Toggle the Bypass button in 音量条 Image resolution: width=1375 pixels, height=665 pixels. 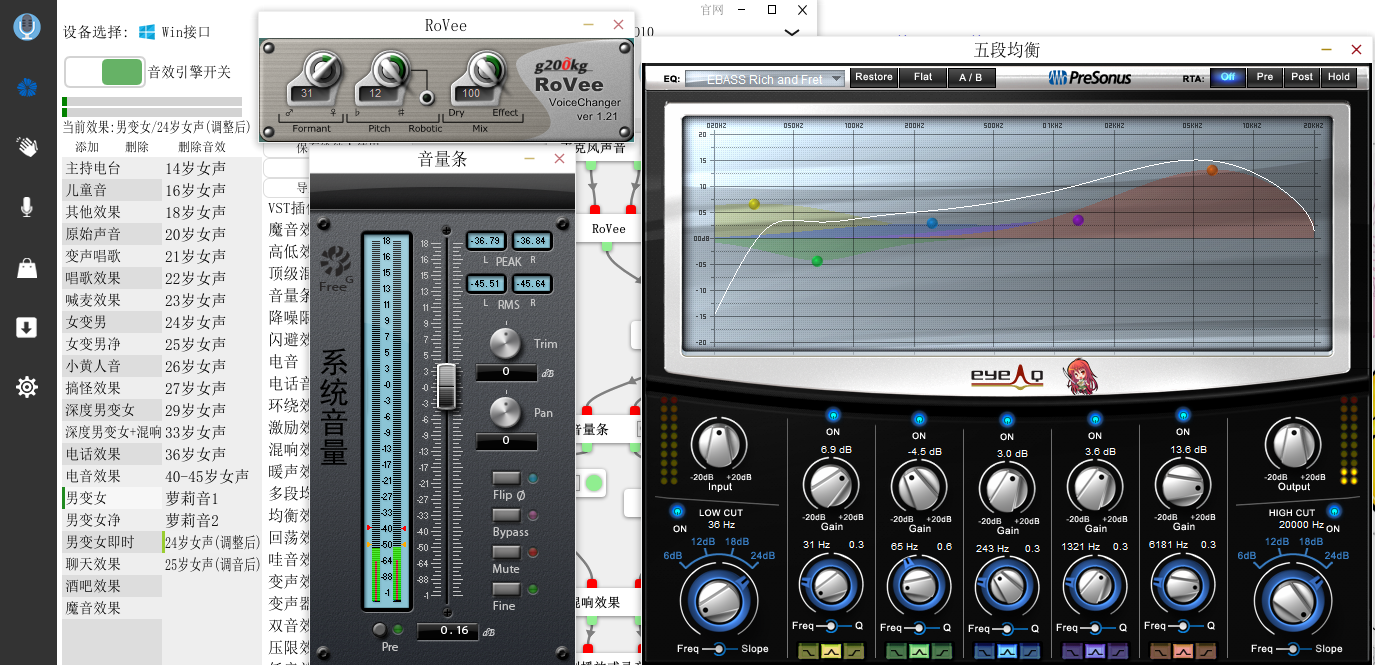point(506,515)
